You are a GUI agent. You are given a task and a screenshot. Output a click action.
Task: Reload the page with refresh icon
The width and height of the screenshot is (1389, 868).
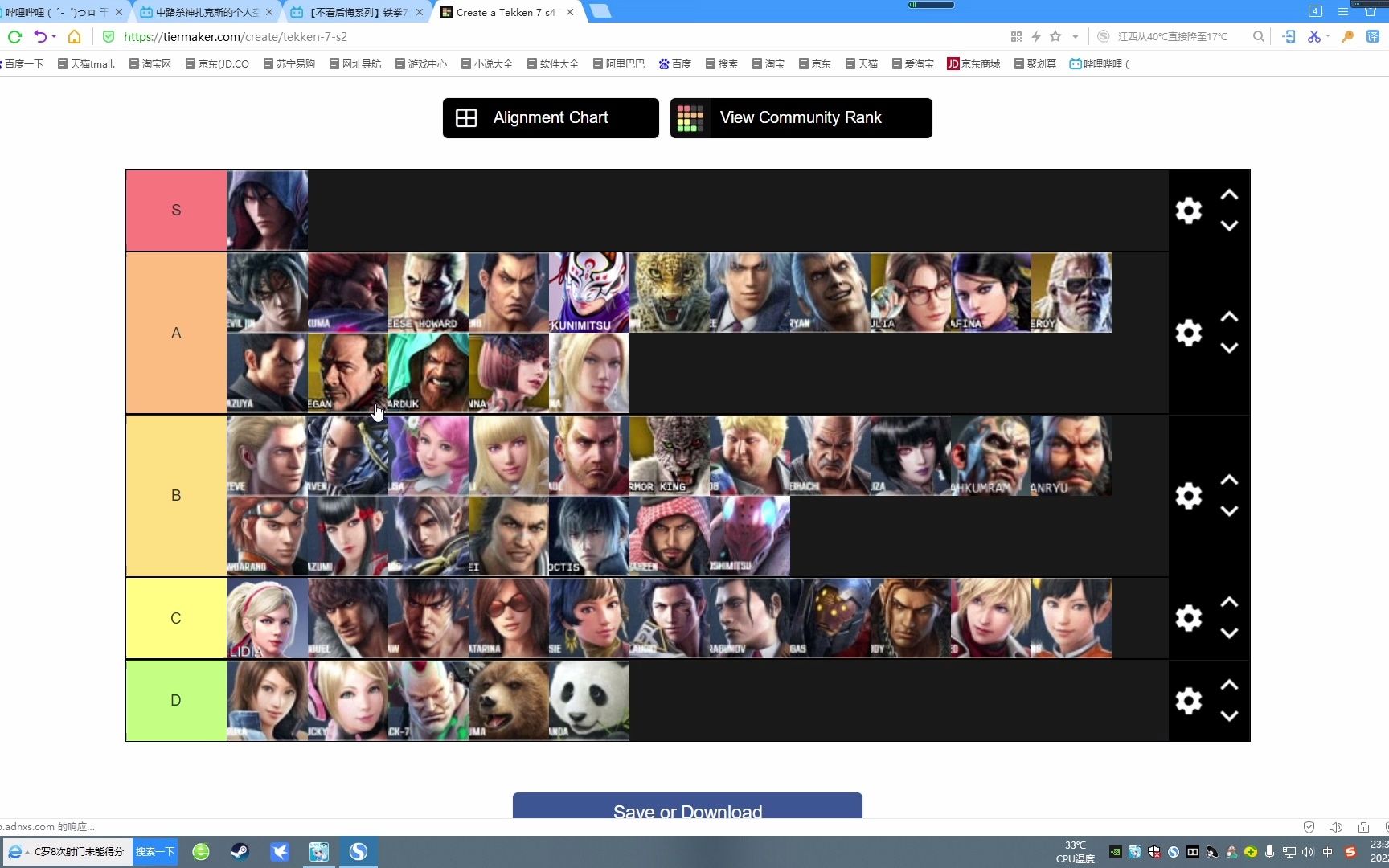click(14, 36)
